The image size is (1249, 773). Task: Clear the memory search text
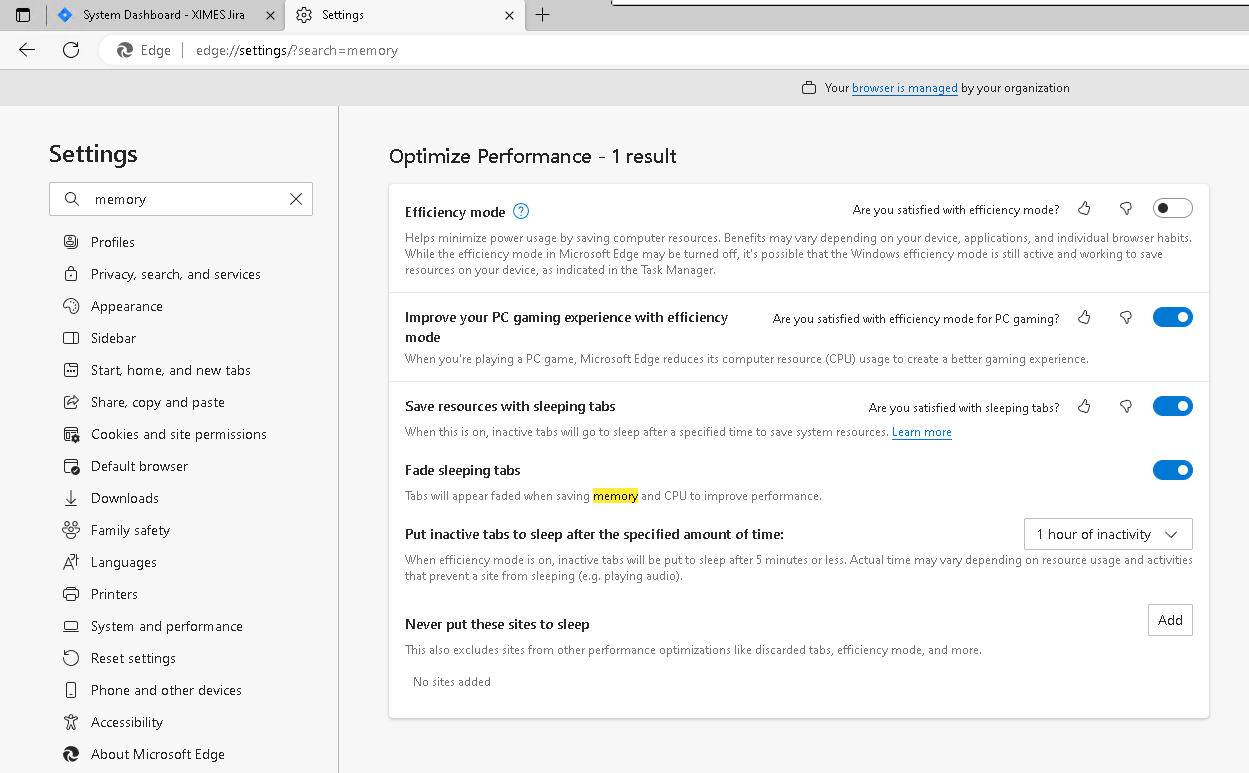[296, 199]
